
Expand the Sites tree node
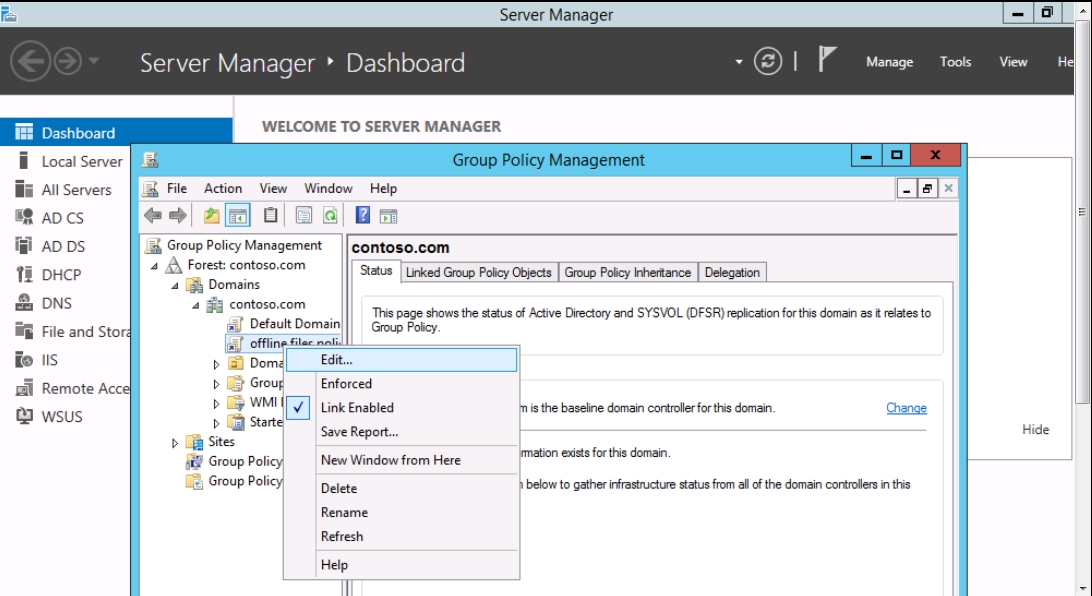tap(175, 442)
